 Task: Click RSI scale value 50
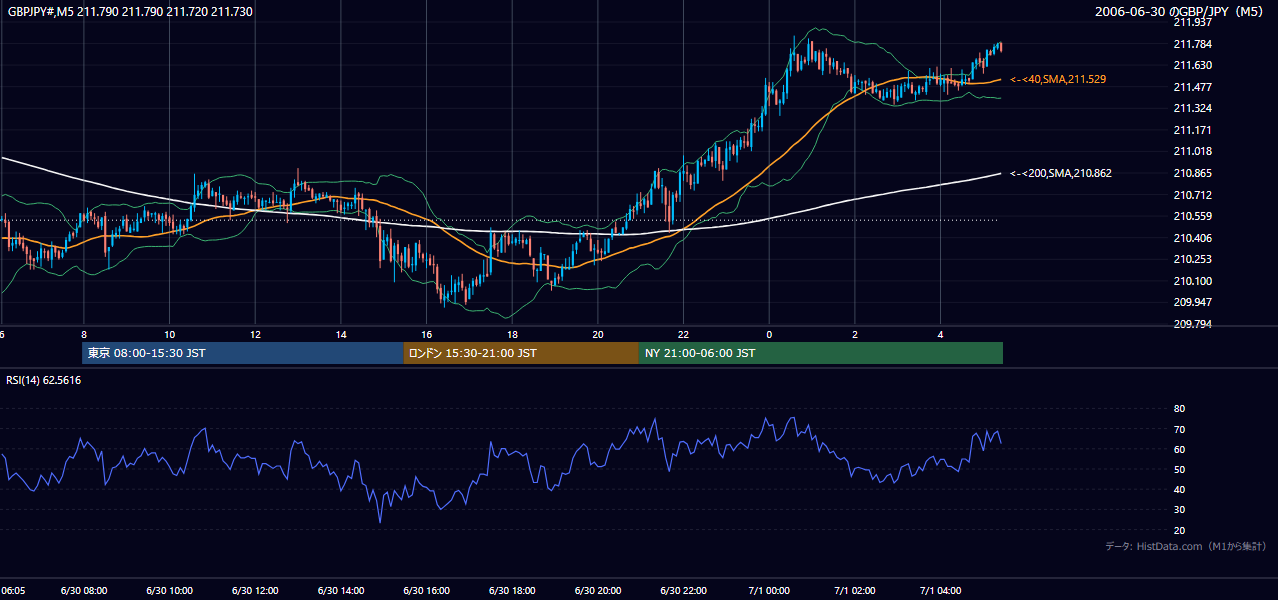tap(1179, 469)
